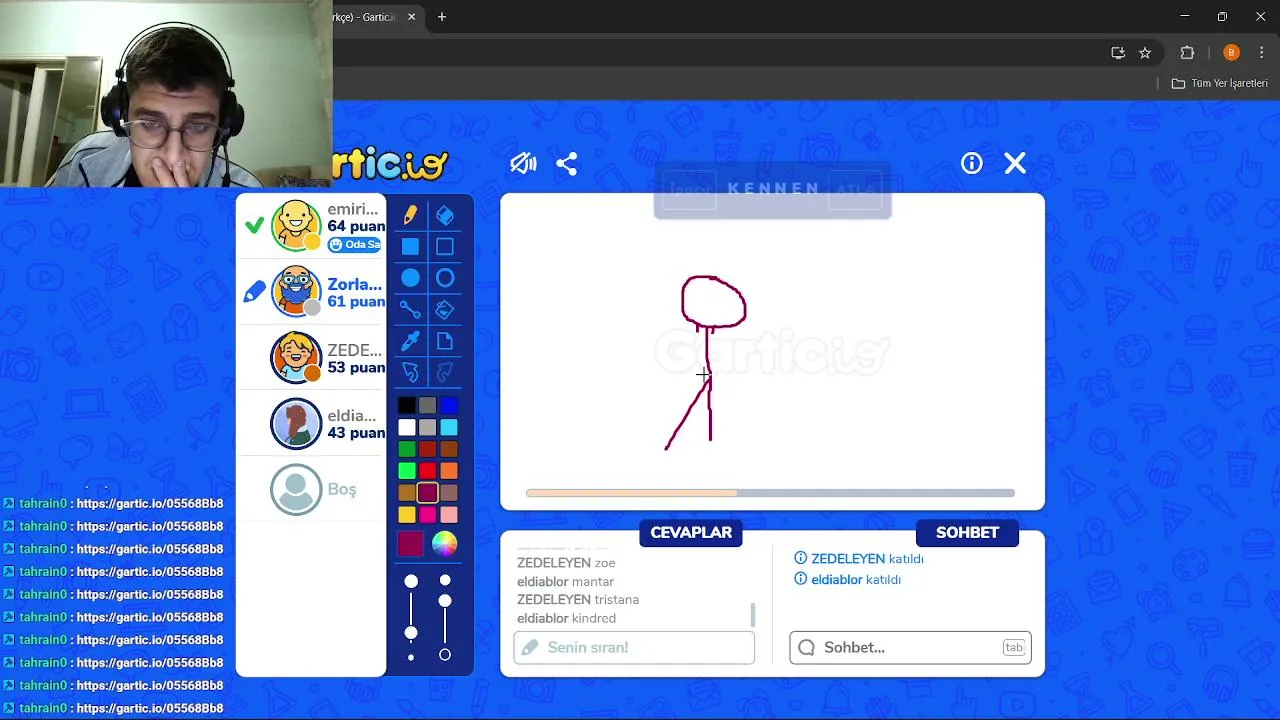
Task: Pick the cyan color swatch
Action: (449, 427)
